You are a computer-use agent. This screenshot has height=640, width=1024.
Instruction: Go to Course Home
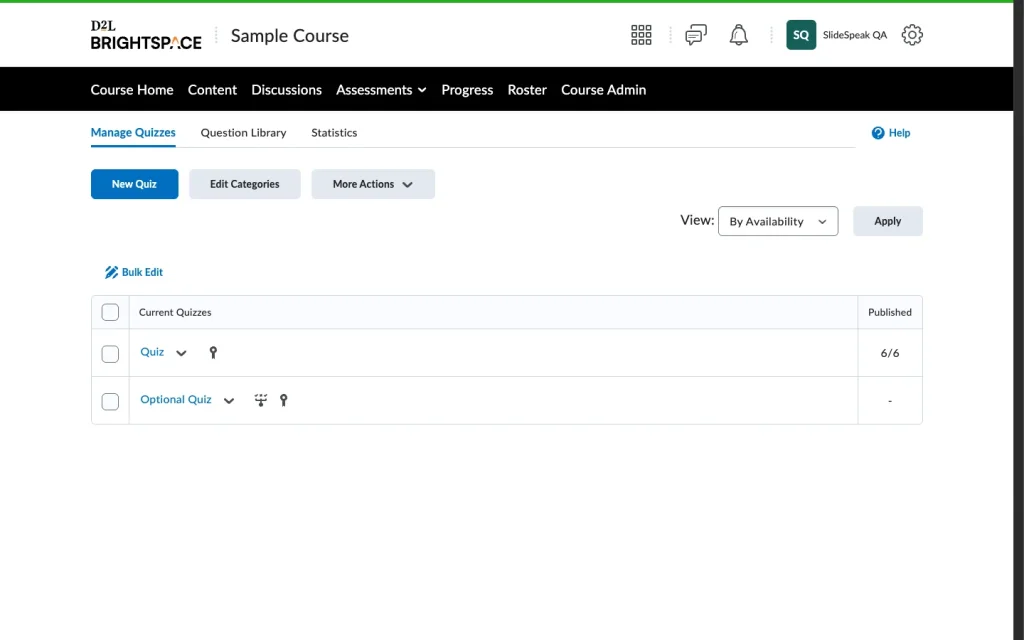[132, 90]
